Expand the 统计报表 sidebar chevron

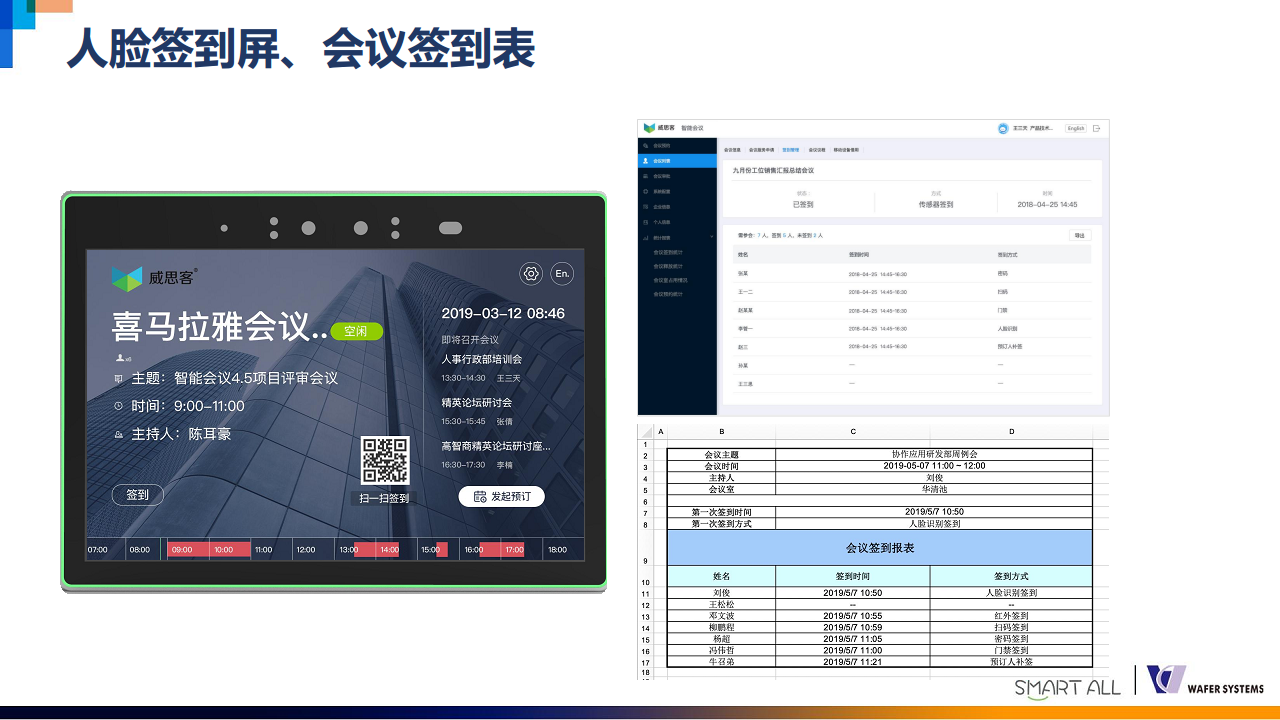[x=711, y=238]
